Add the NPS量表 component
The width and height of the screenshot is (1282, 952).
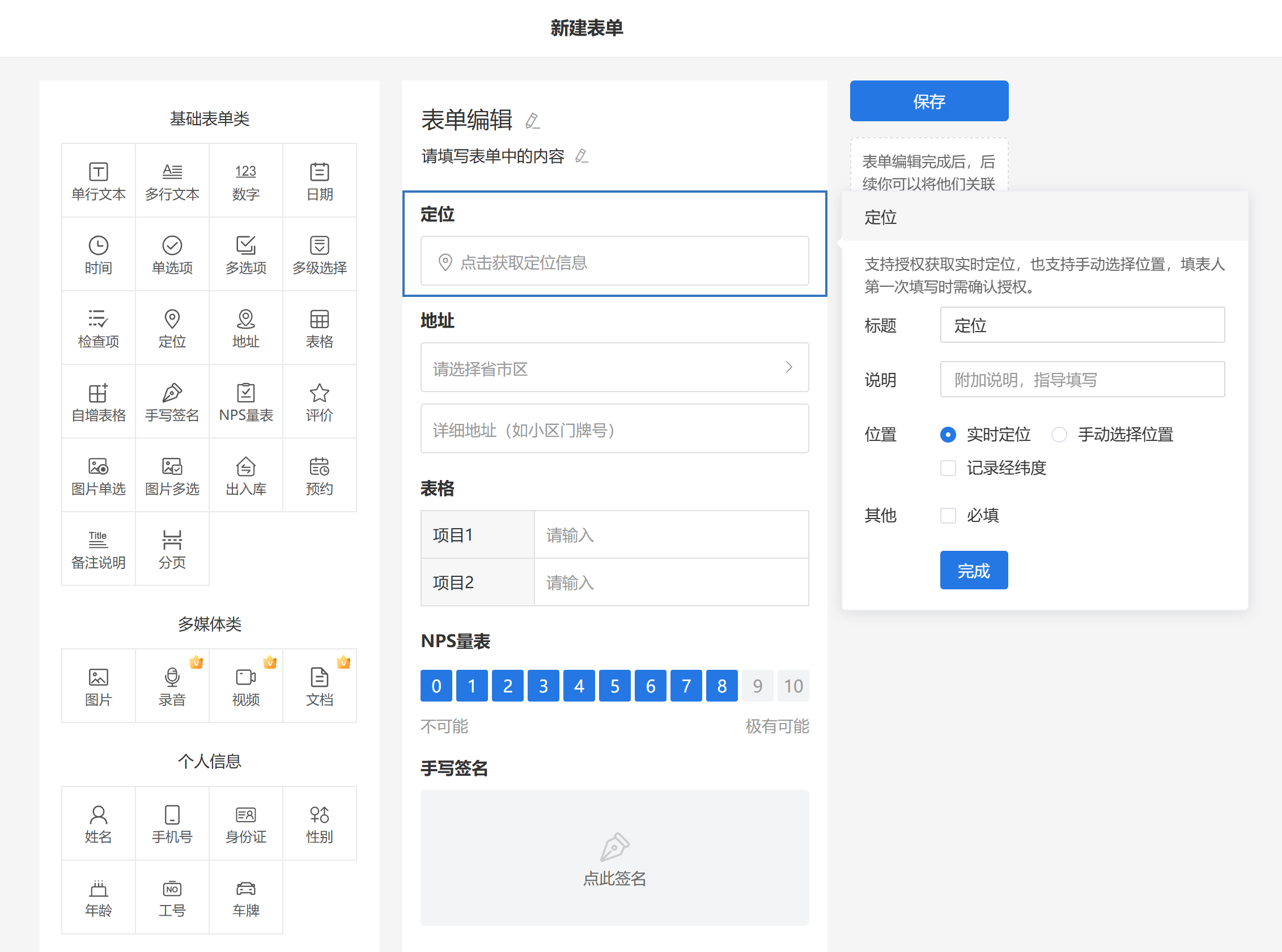245,402
